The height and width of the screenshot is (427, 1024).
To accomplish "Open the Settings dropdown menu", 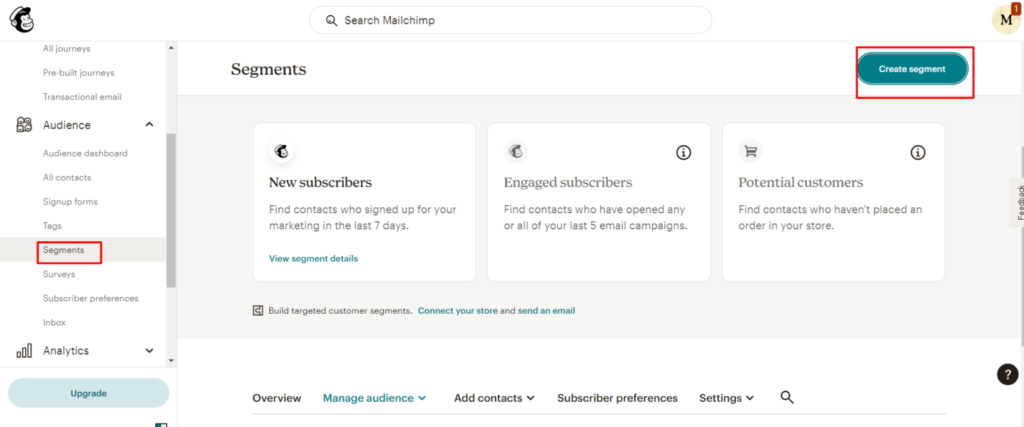I will [726, 398].
